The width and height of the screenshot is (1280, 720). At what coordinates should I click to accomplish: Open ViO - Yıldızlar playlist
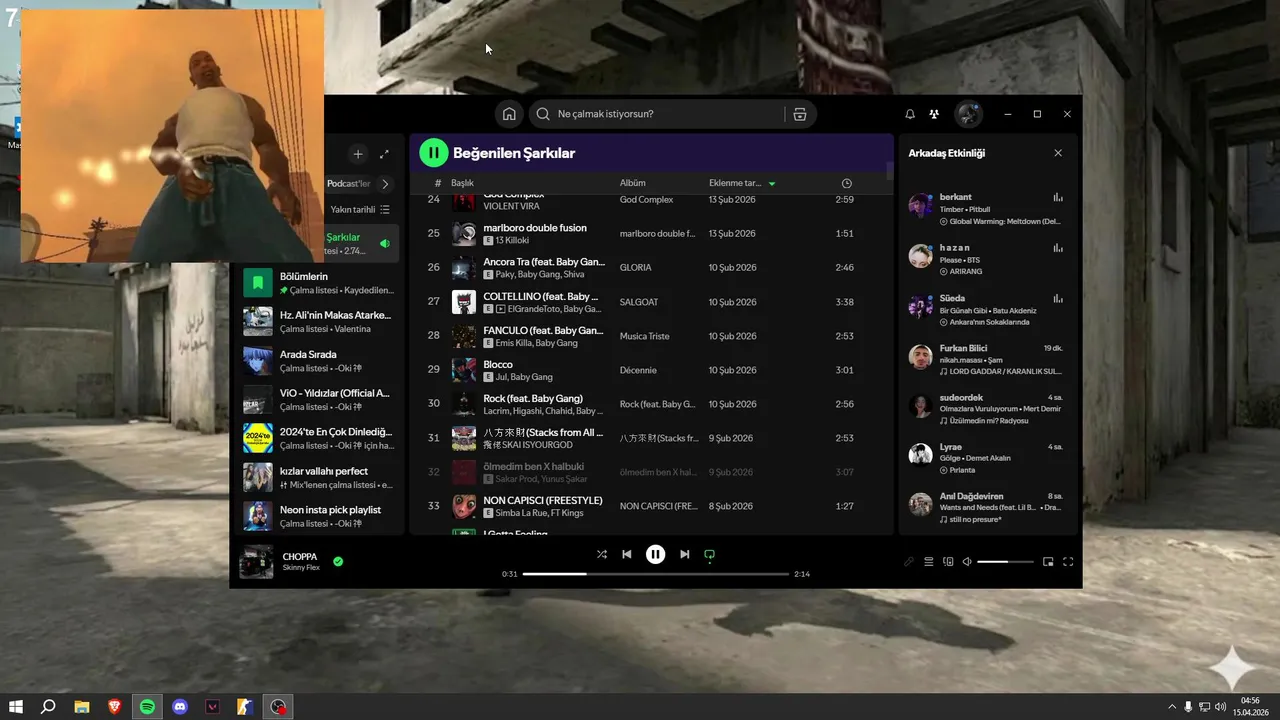(x=320, y=399)
